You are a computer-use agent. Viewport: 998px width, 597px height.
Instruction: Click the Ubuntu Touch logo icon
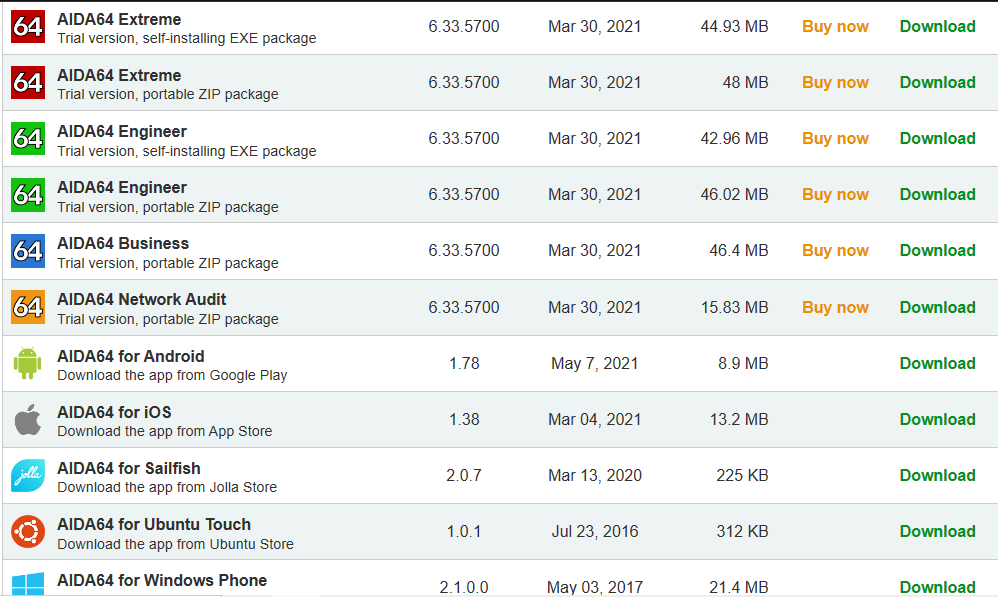[28, 532]
